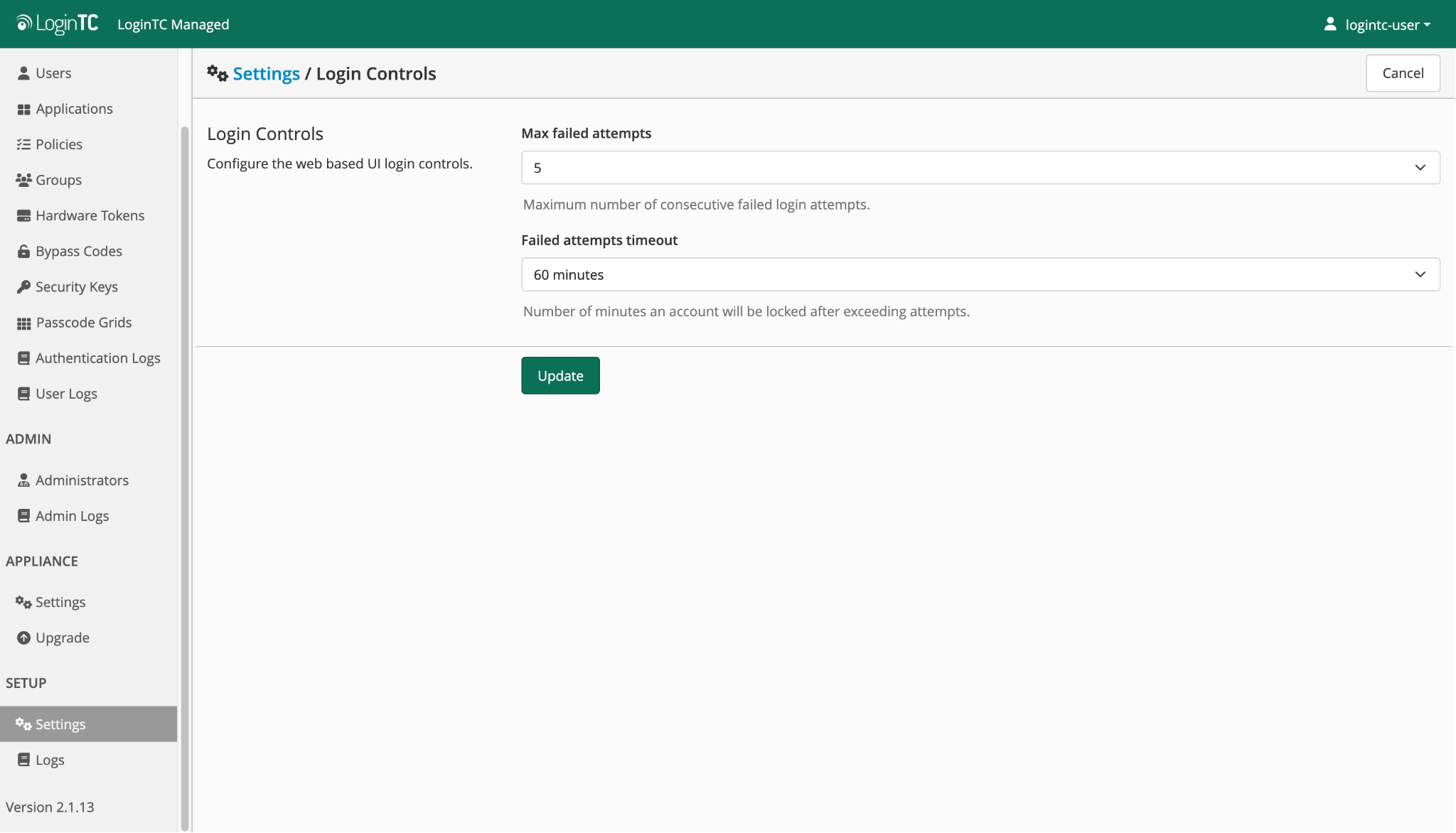Click the APPLIANCE section header
The image size is (1456, 833).
pyautogui.click(x=42, y=561)
